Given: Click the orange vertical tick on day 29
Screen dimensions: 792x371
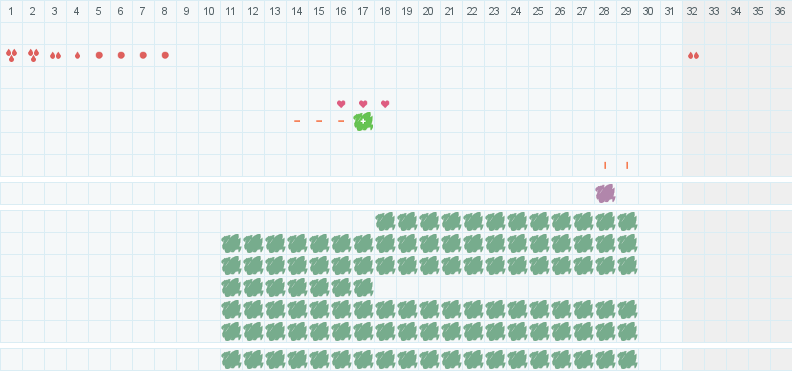Looking at the screenshot, I should pos(627,165).
